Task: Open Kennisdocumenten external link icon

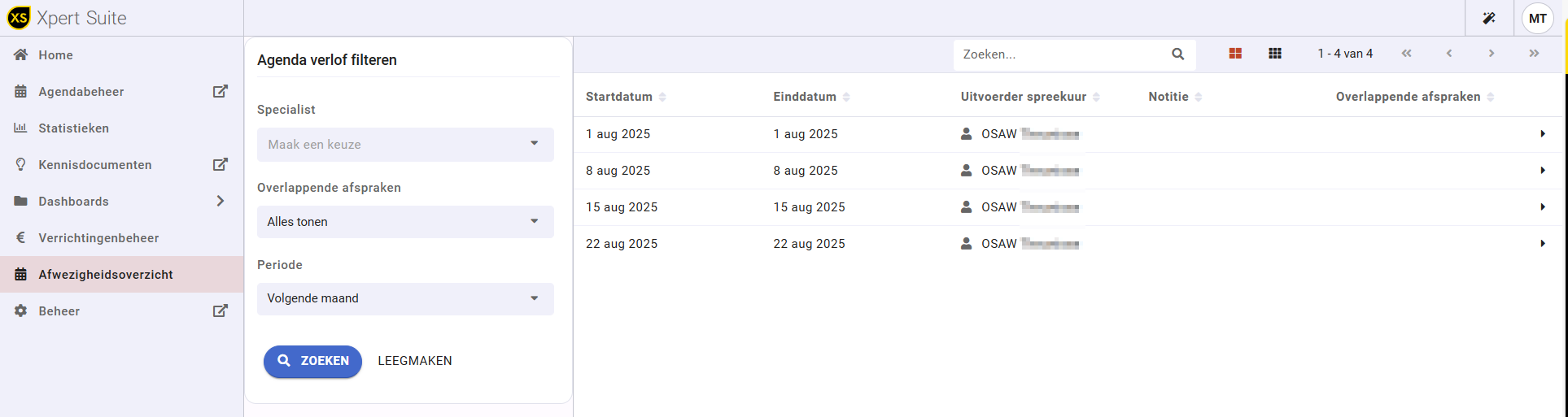Action: click(x=220, y=164)
